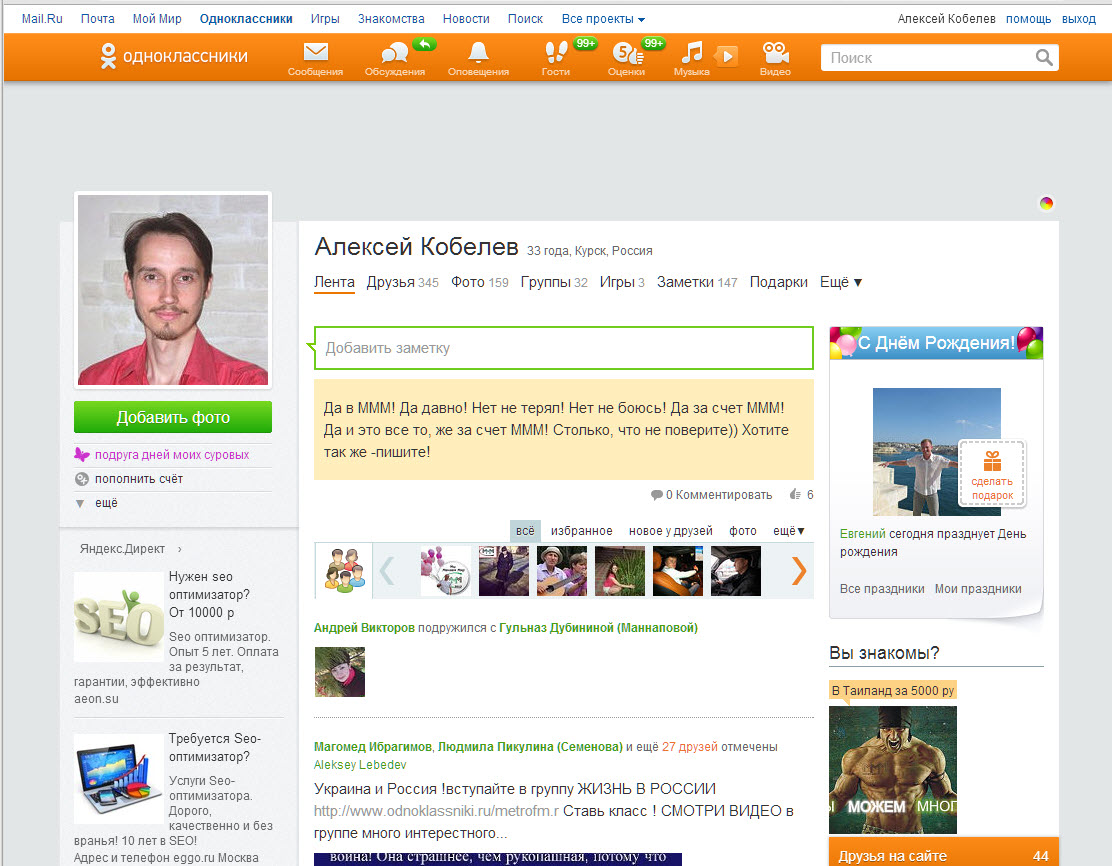Open the Мой Мир top link
The width and height of the screenshot is (1112, 866).
[157, 19]
